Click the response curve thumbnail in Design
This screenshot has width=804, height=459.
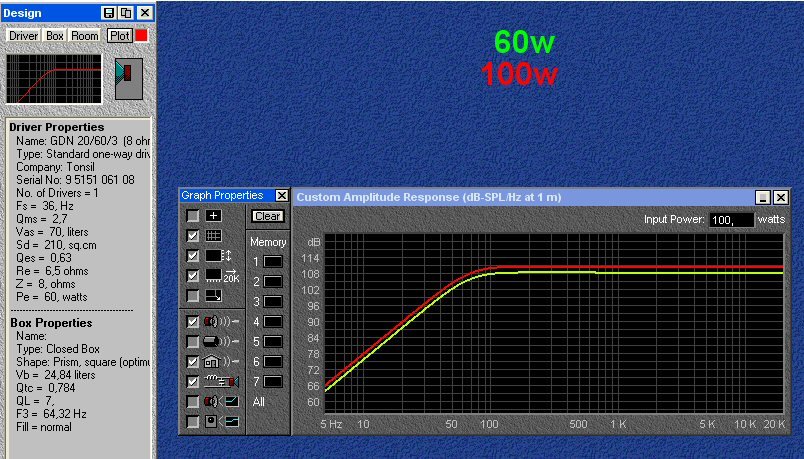54,79
